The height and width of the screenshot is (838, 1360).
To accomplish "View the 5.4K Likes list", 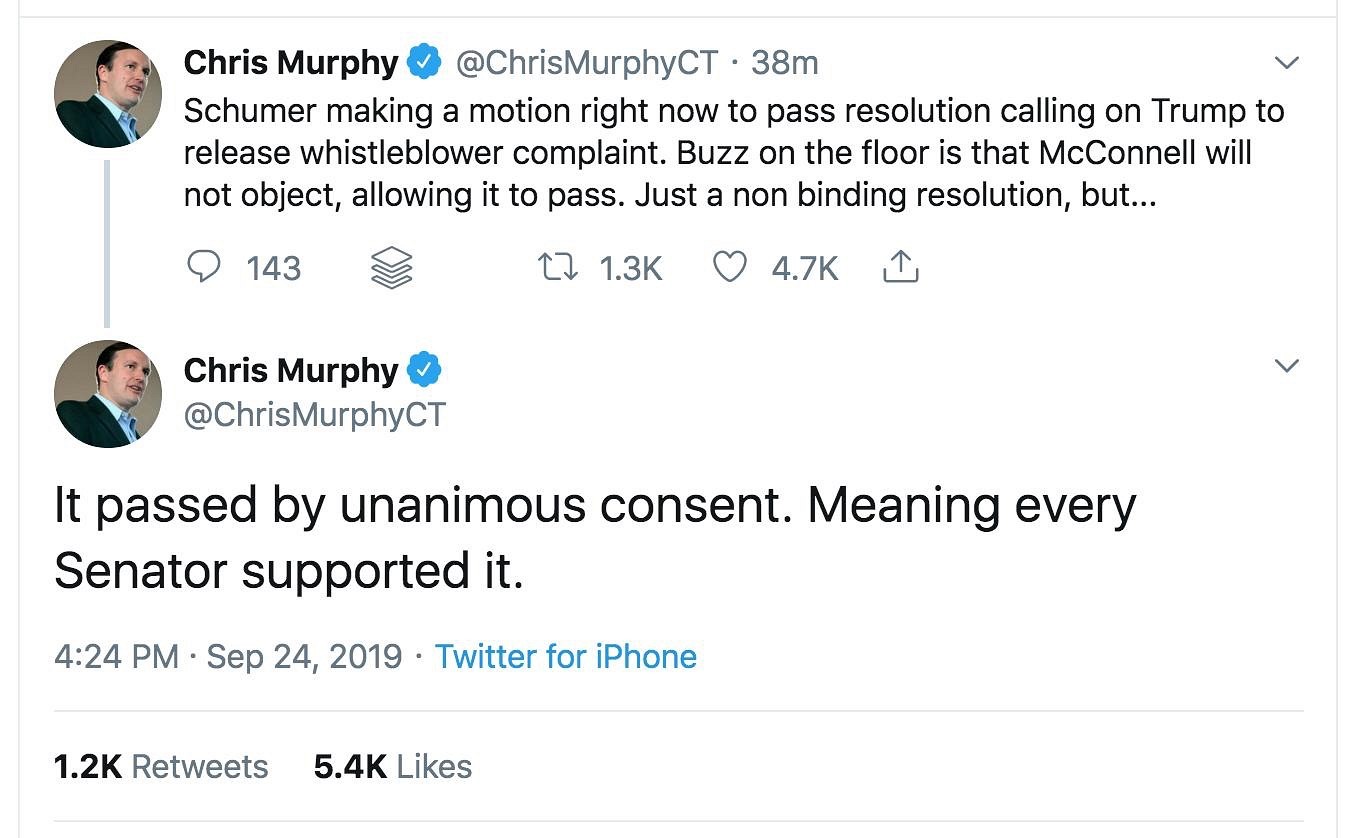I will coord(392,767).
